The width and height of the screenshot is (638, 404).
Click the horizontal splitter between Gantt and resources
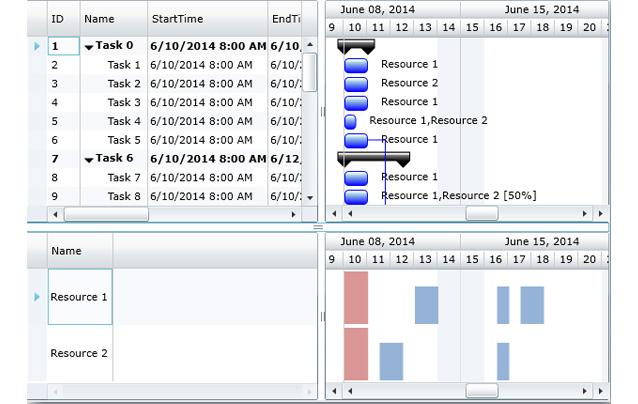pos(319,228)
